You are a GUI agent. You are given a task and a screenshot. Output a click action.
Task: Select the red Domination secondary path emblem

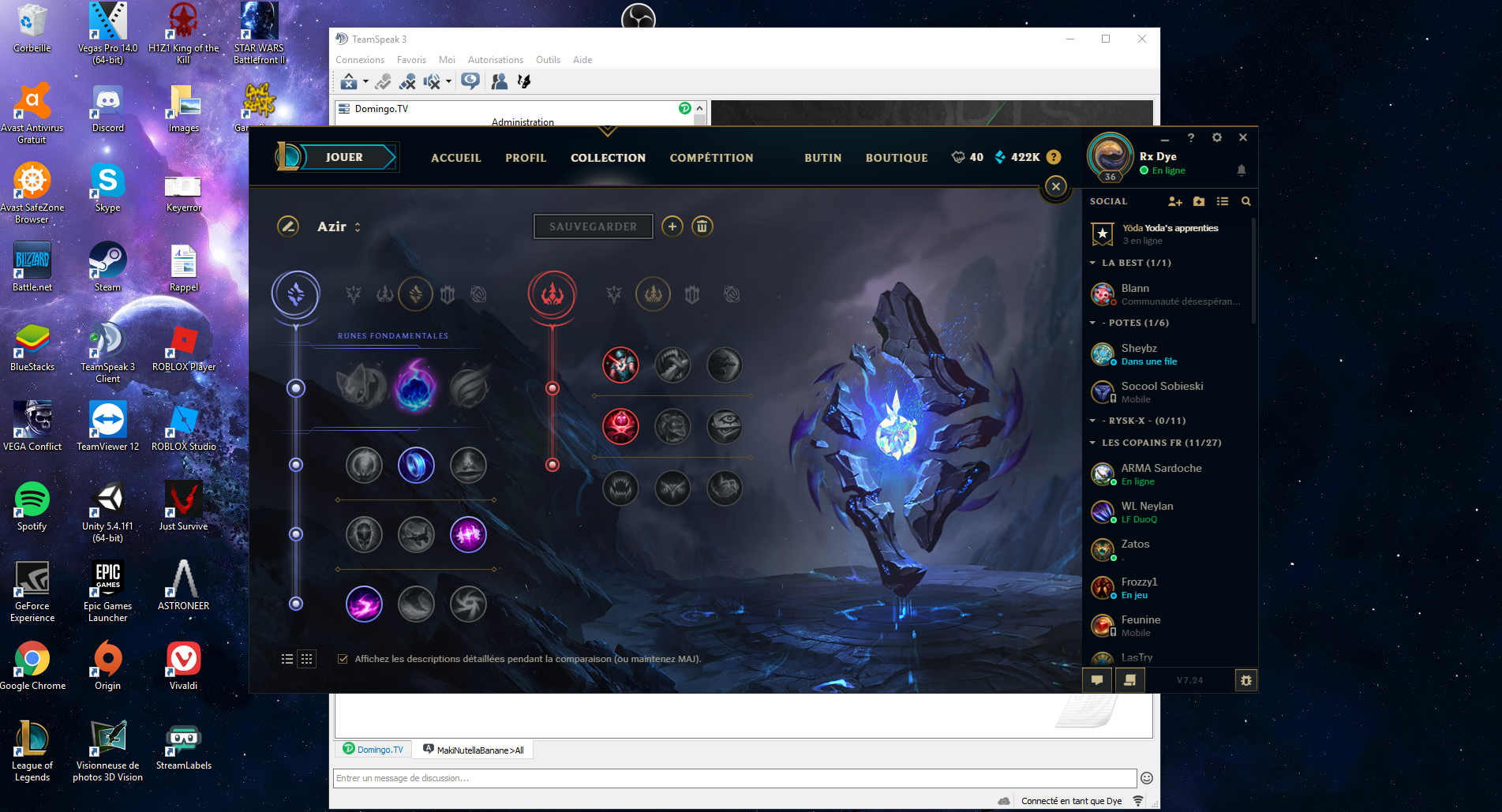click(552, 294)
